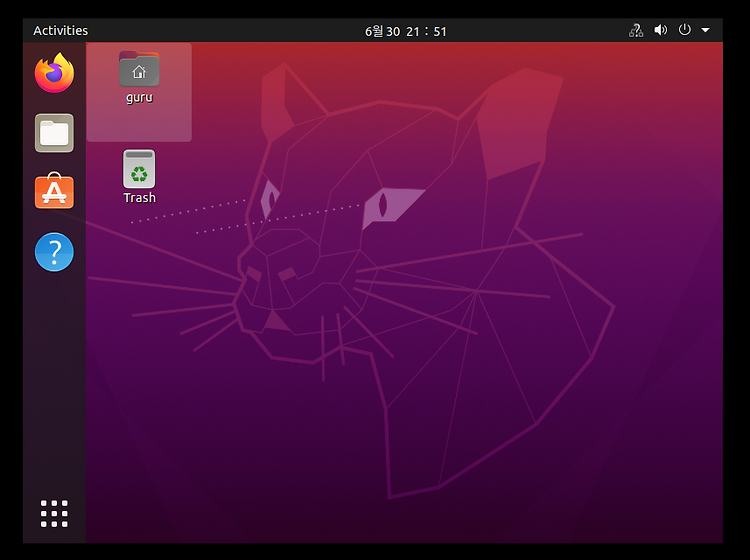750x560 pixels.
Task: Click the "guru" folder label
Action: coord(139,98)
